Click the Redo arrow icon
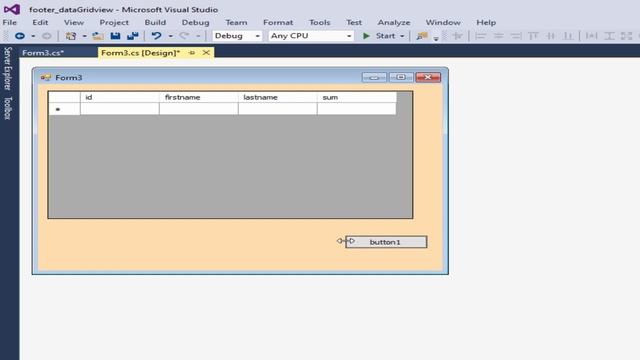This screenshot has width=640, height=360. tap(184, 36)
